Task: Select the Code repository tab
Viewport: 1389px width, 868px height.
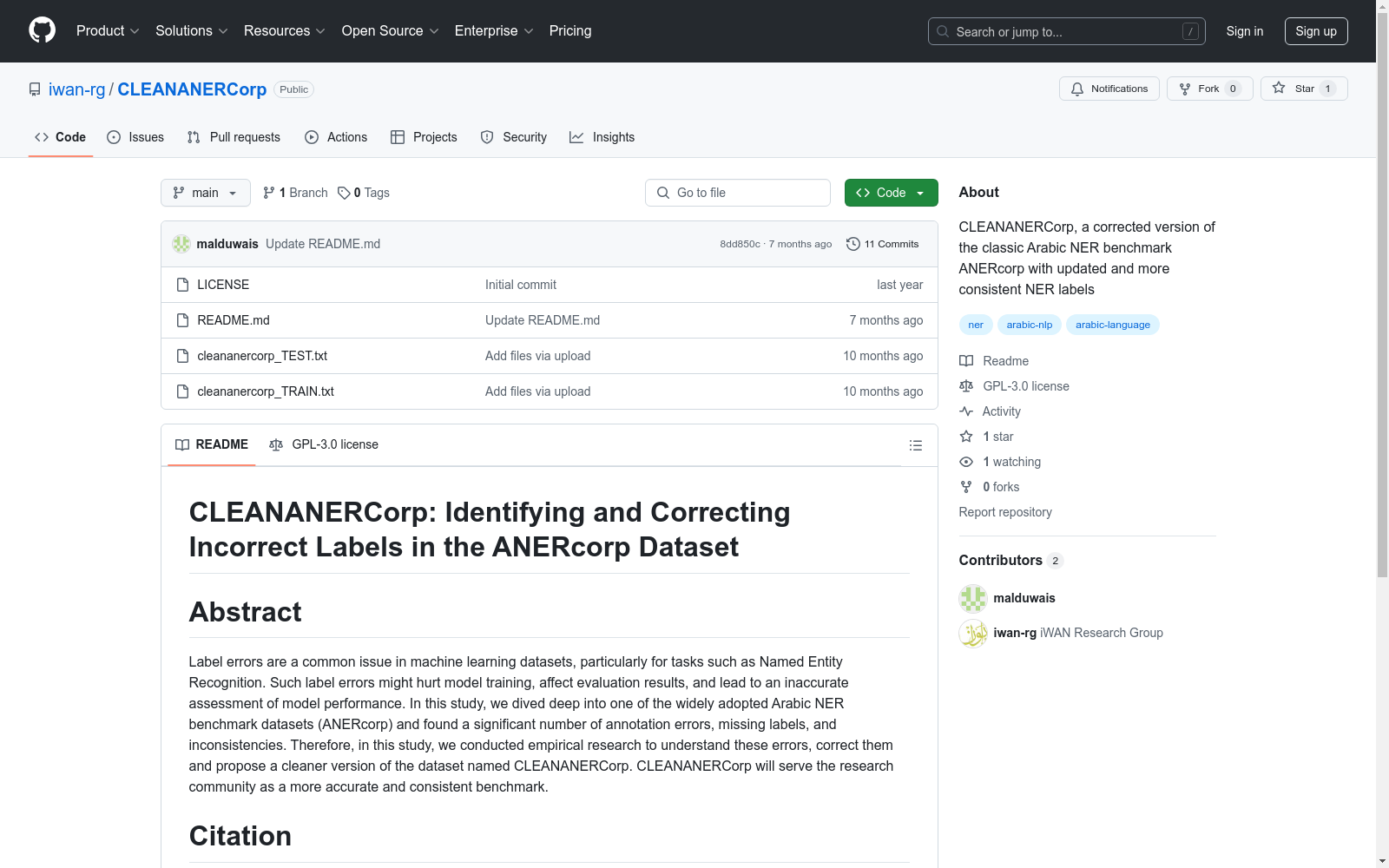Action: click(61, 137)
